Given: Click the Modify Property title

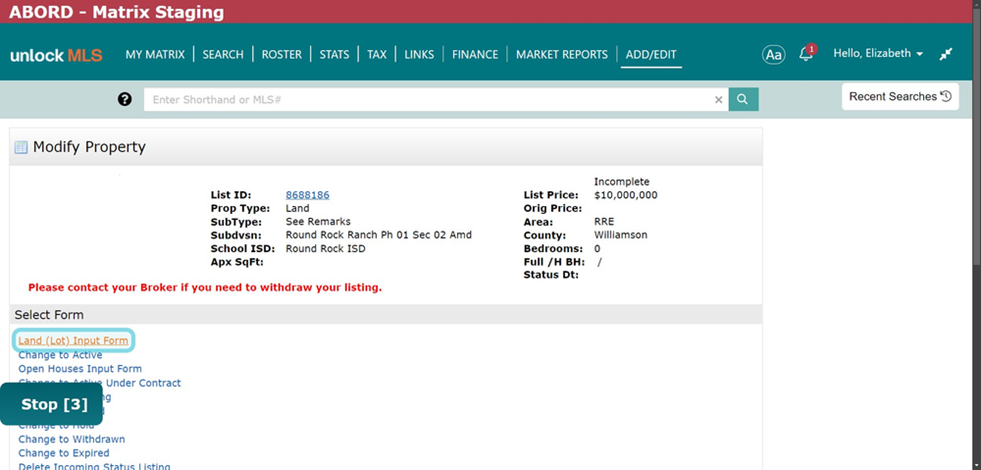Looking at the screenshot, I should [89, 147].
